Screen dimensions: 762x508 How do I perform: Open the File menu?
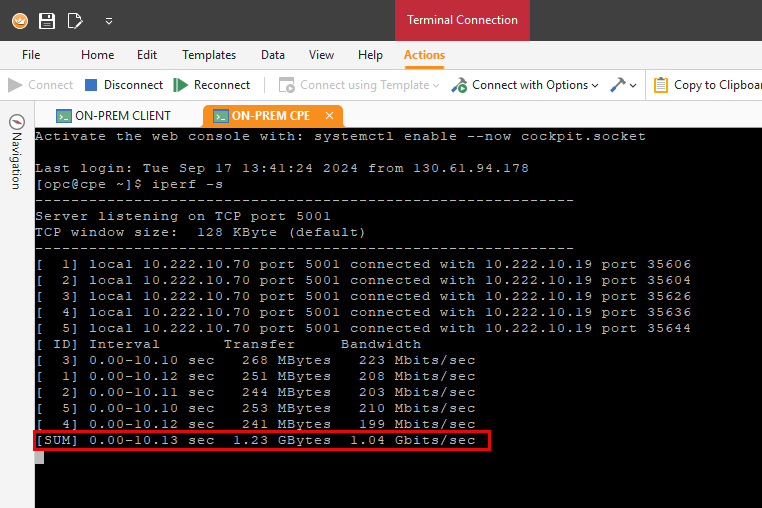click(31, 55)
